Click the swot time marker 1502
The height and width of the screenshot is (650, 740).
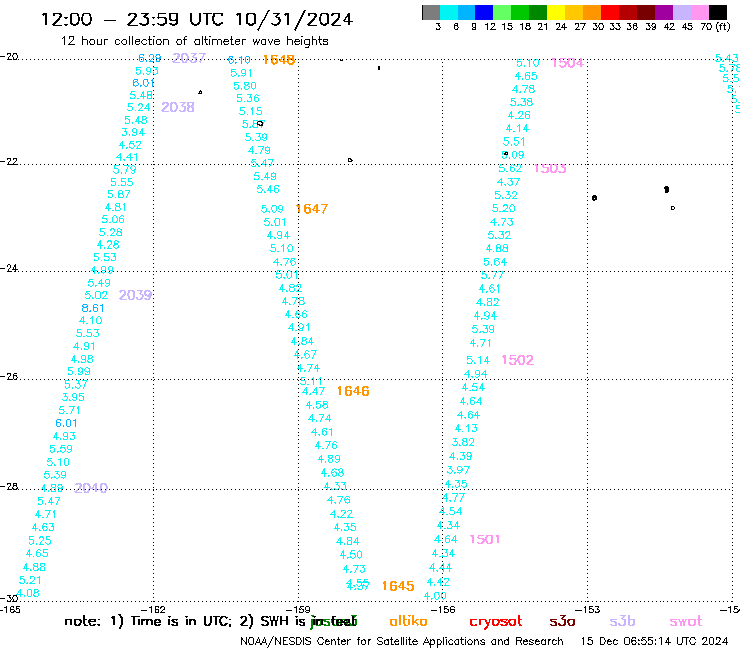click(x=517, y=361)
